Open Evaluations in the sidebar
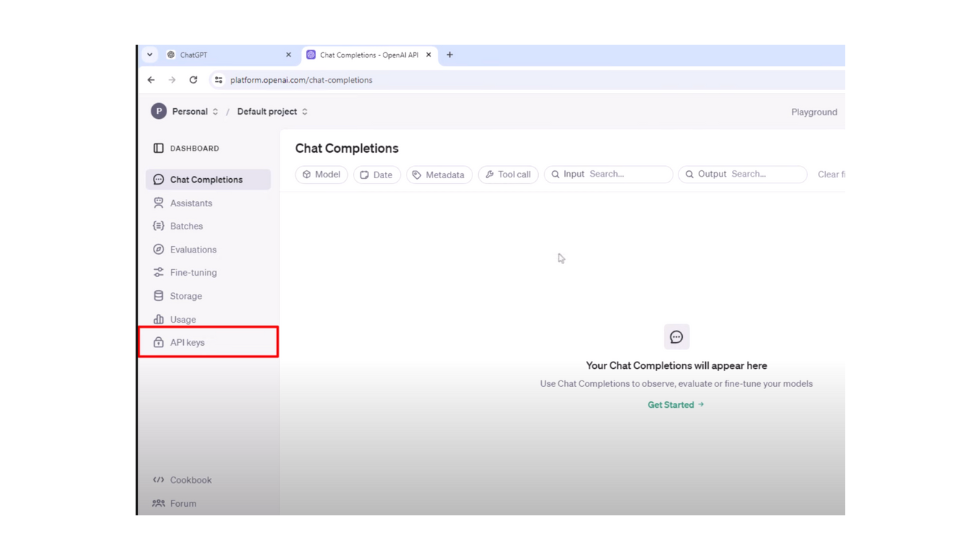The image size is (960, 540). coord(208,249)
